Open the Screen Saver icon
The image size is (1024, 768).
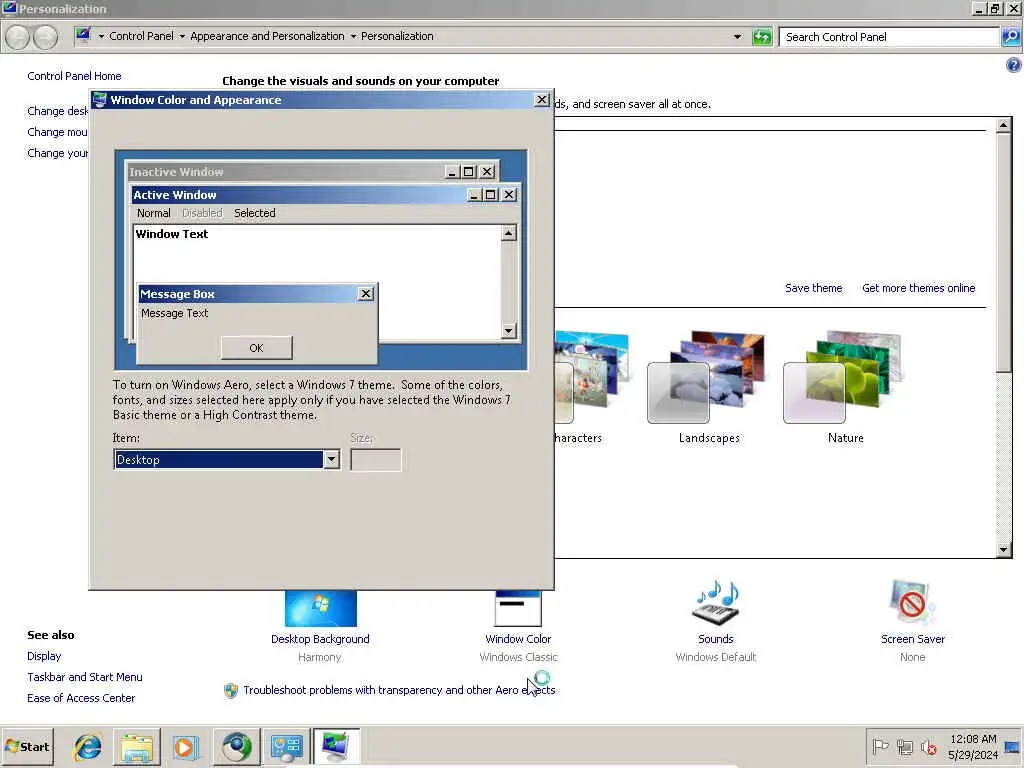[x=912, y=602]
